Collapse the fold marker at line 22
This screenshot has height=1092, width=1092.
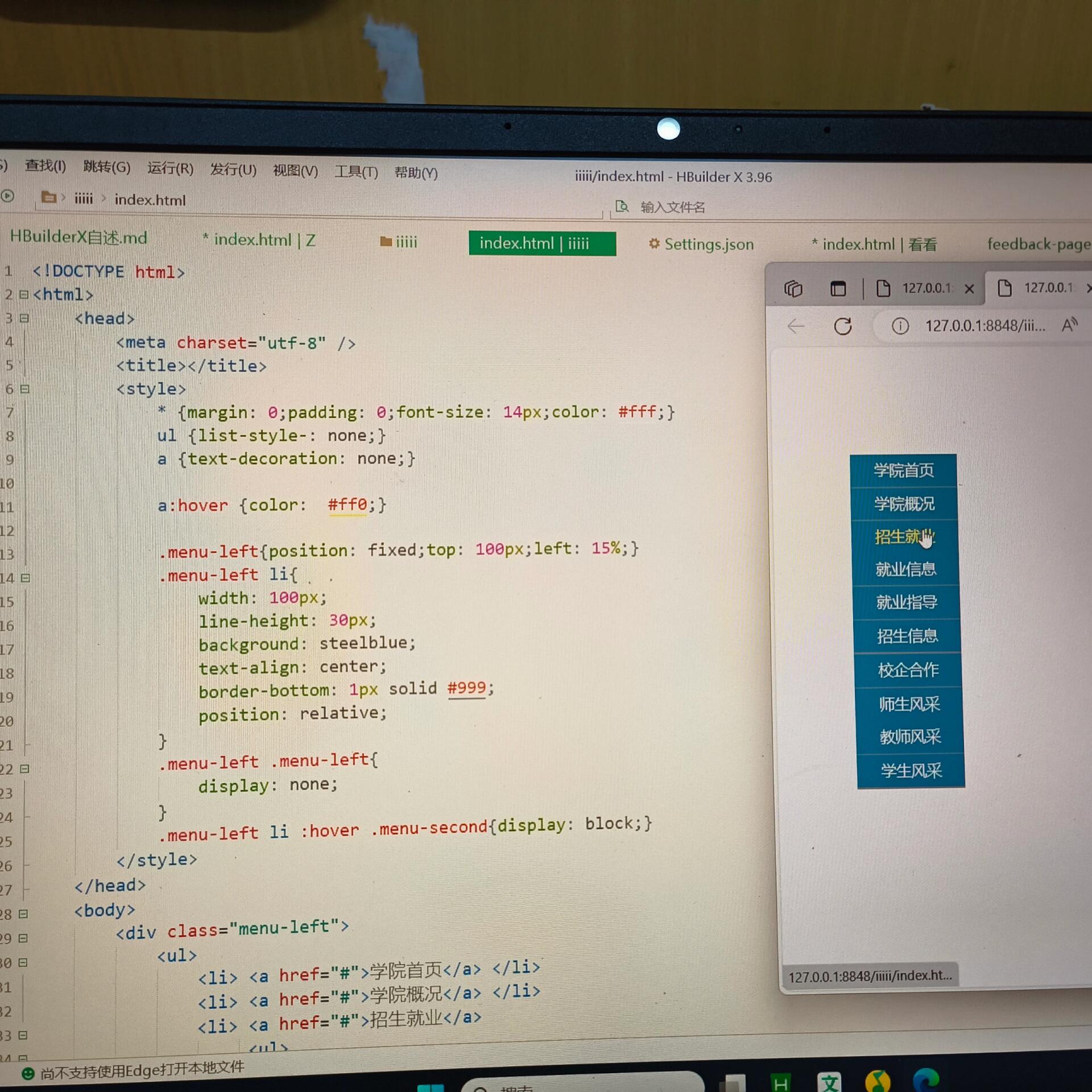(24, 769)
